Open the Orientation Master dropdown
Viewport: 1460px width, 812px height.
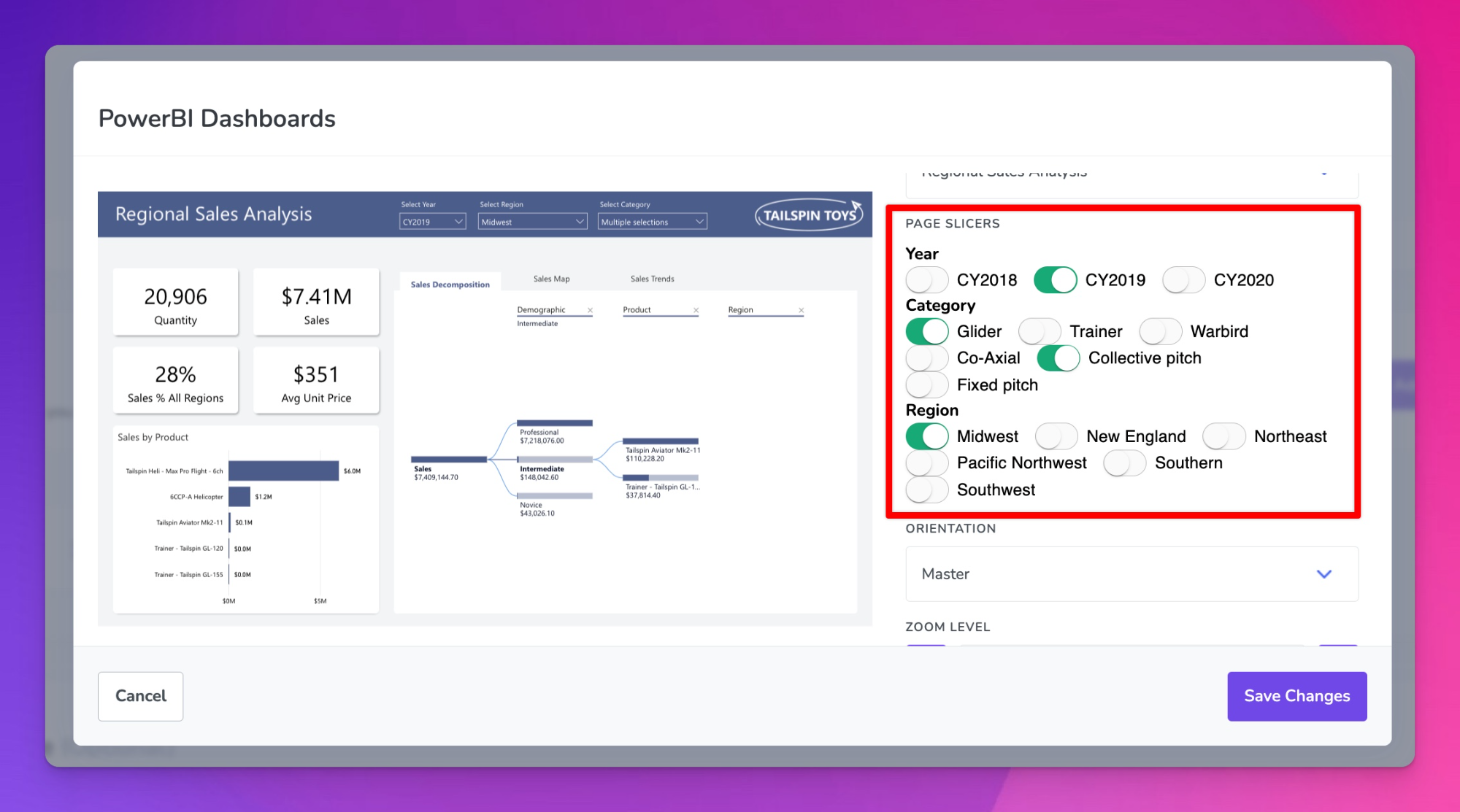pos(1131,574)
